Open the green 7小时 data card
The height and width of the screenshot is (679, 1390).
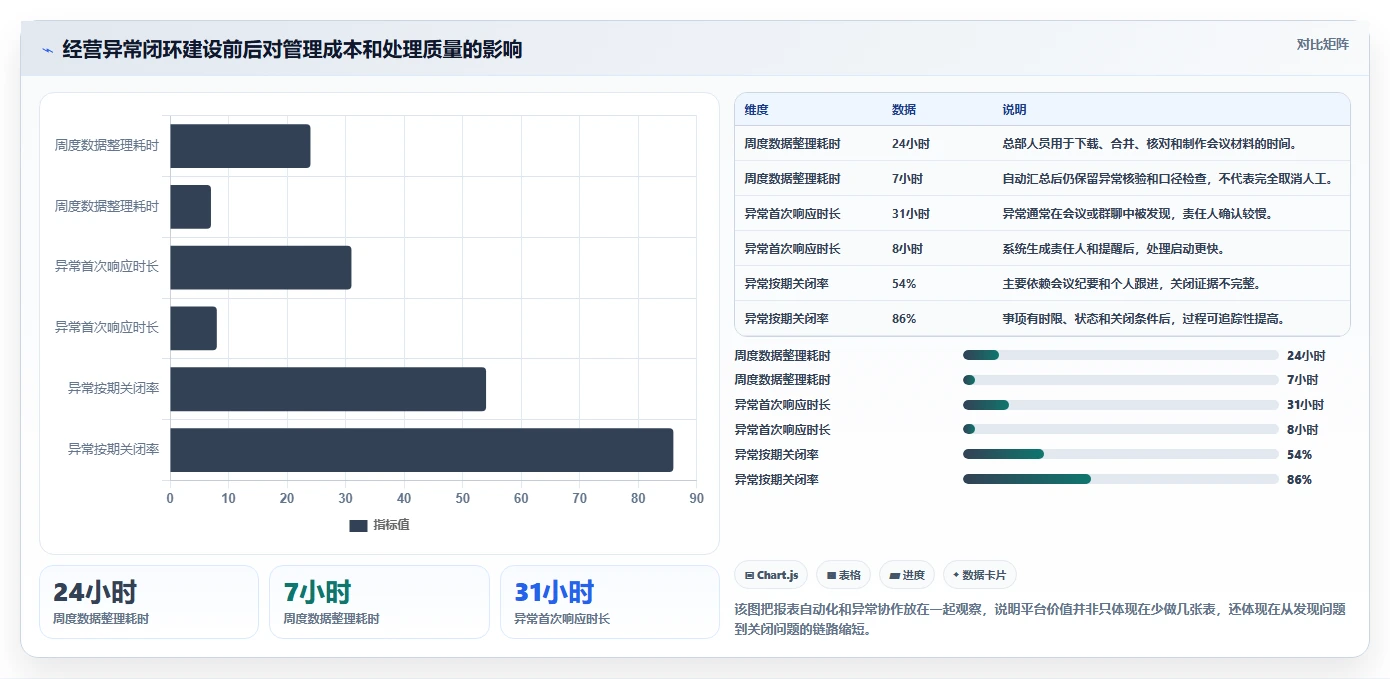pos(379,602)
